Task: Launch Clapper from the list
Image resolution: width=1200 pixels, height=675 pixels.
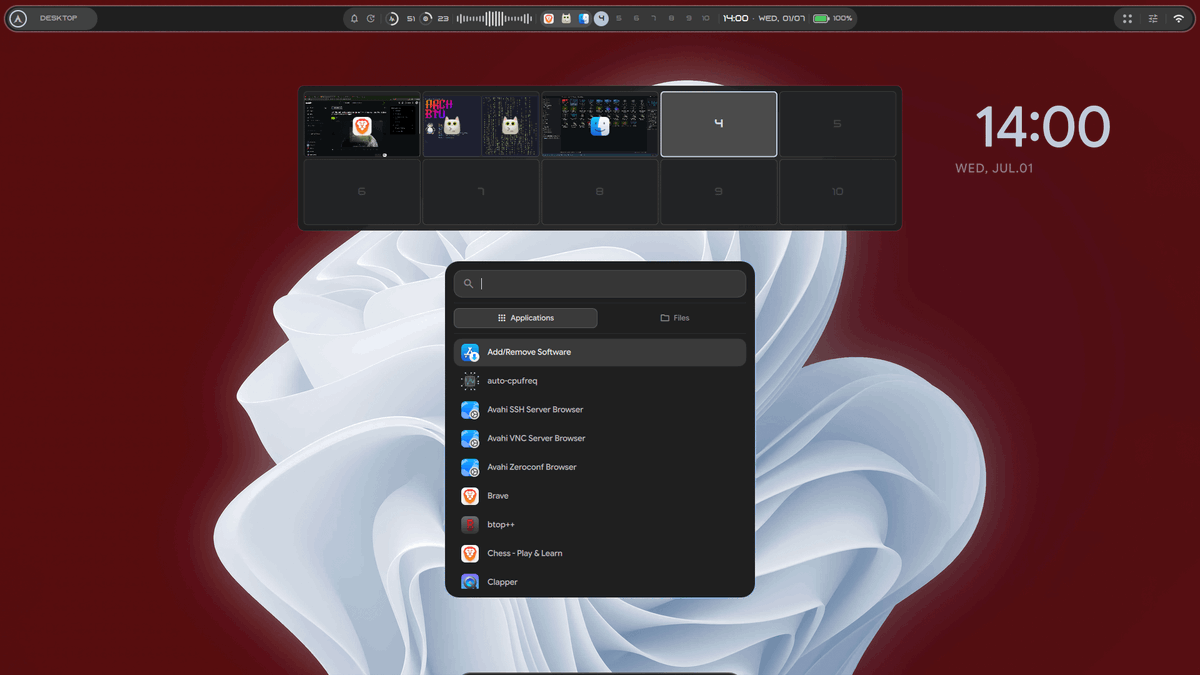Action: (600, 582)
